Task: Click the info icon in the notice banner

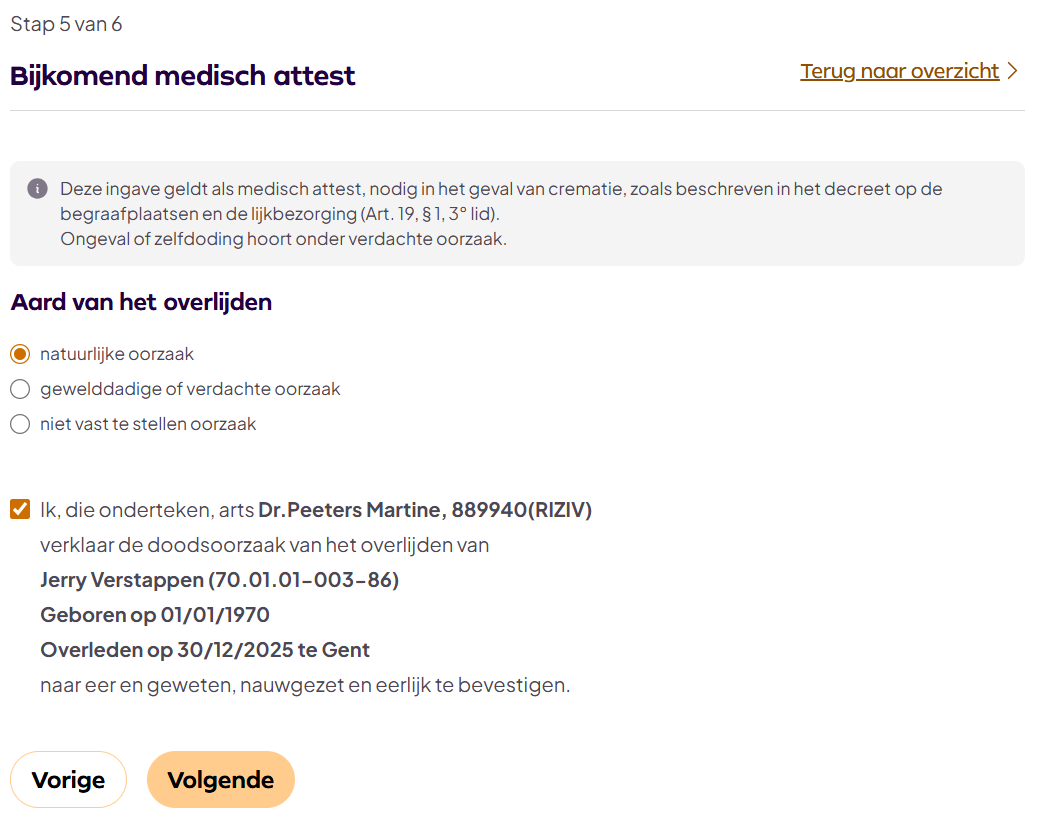Action: (37, 188)
